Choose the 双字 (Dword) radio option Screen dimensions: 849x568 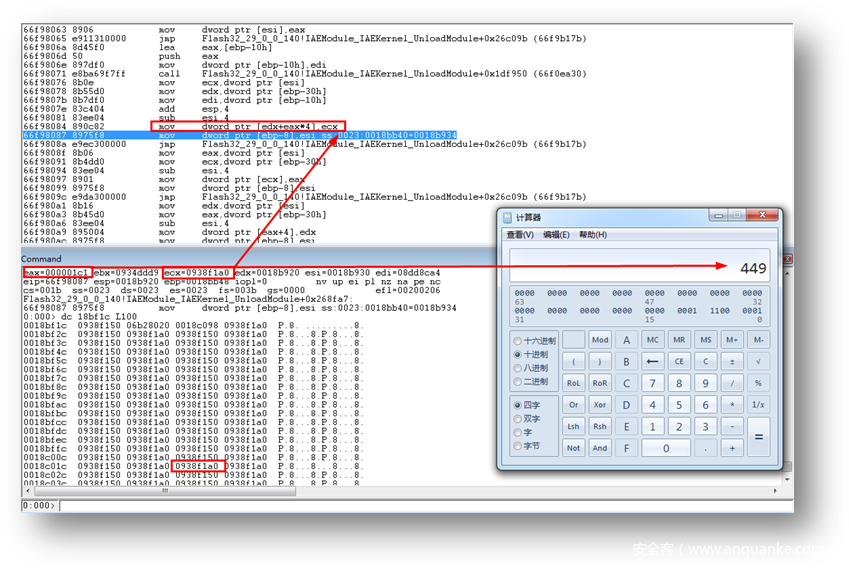click(517, 418)
